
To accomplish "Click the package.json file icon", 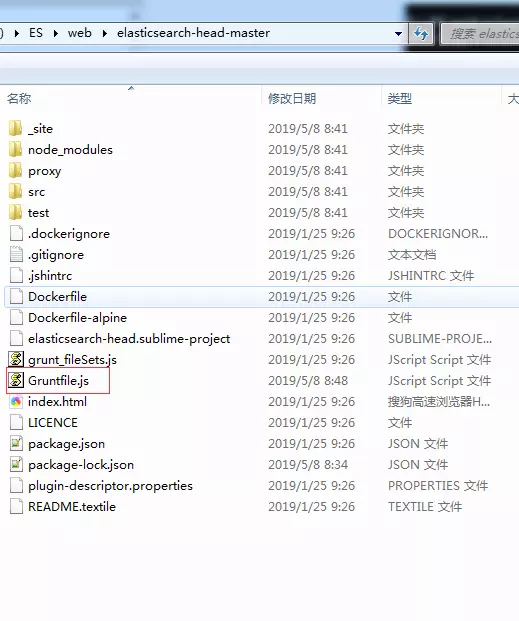I will coord(16,444).
